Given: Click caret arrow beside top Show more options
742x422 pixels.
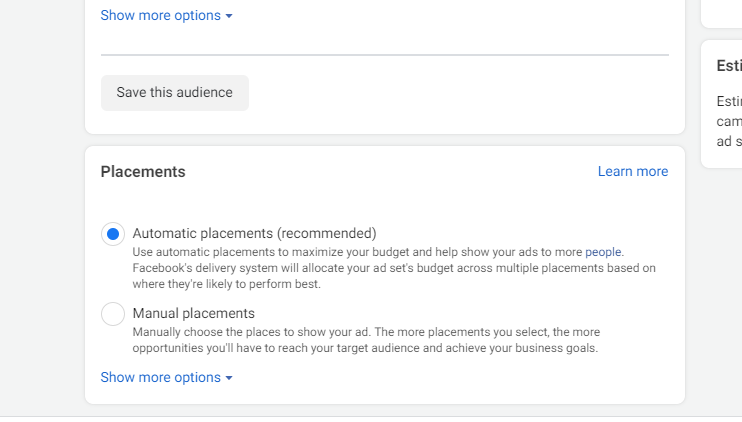Looking at the screenshot, I should coord(229,17).
